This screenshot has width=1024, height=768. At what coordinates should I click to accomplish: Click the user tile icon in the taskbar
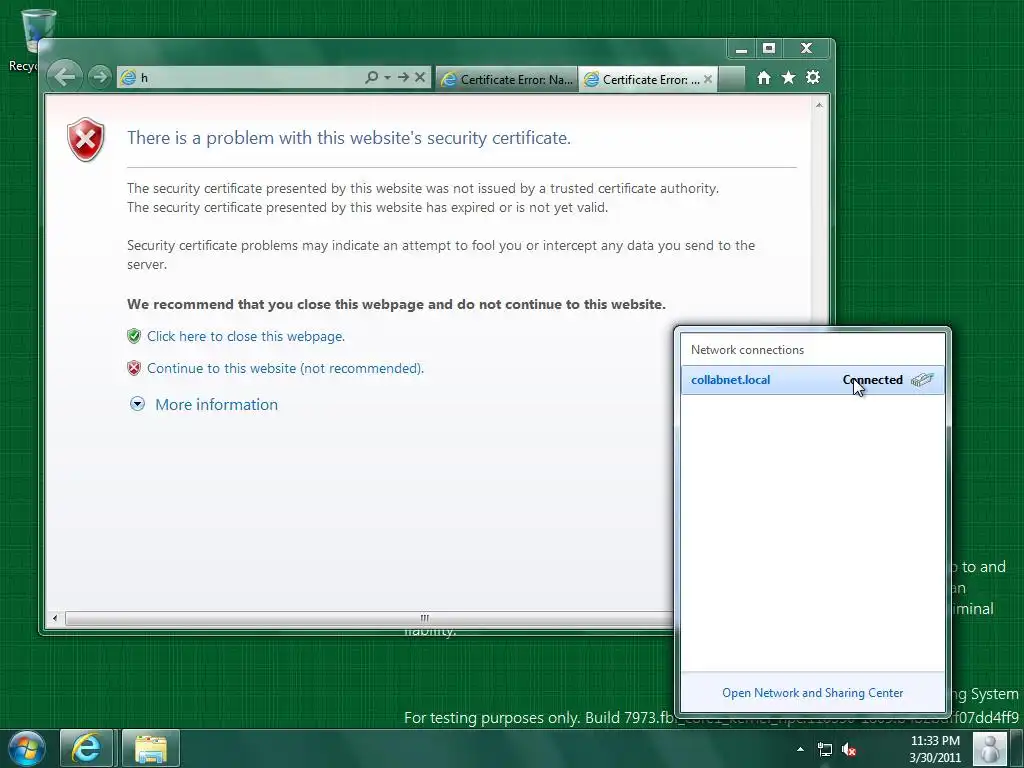tap(990, 748)
